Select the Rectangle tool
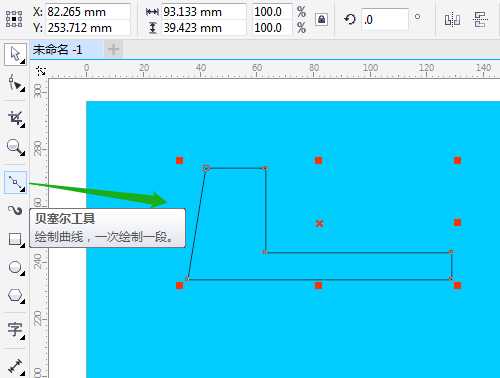Image resolution: width=500 pixels, height=378 pixels. [15, 239]
